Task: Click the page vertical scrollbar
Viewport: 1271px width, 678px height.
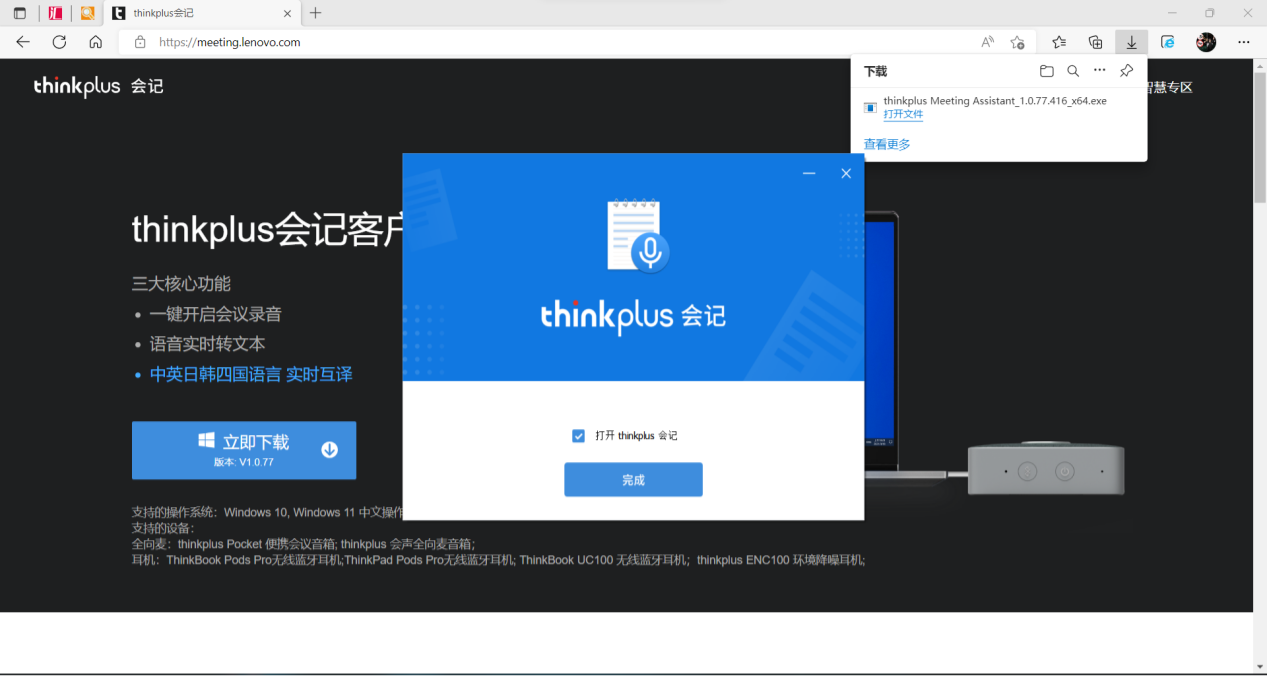Action: coord(1260,140)
